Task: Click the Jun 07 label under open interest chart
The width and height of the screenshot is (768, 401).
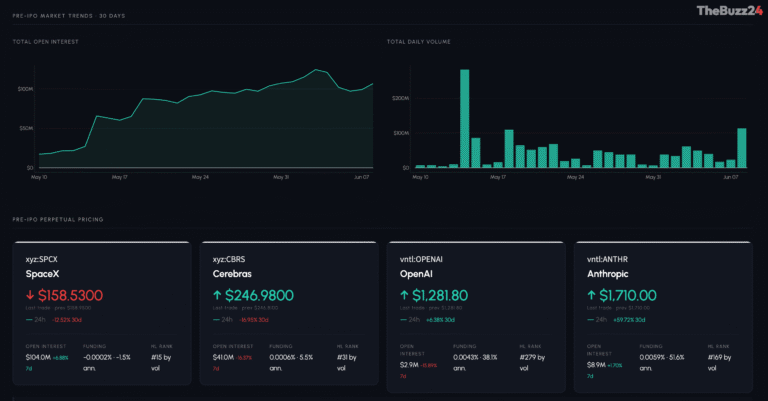Action: [x=361, y=177]
